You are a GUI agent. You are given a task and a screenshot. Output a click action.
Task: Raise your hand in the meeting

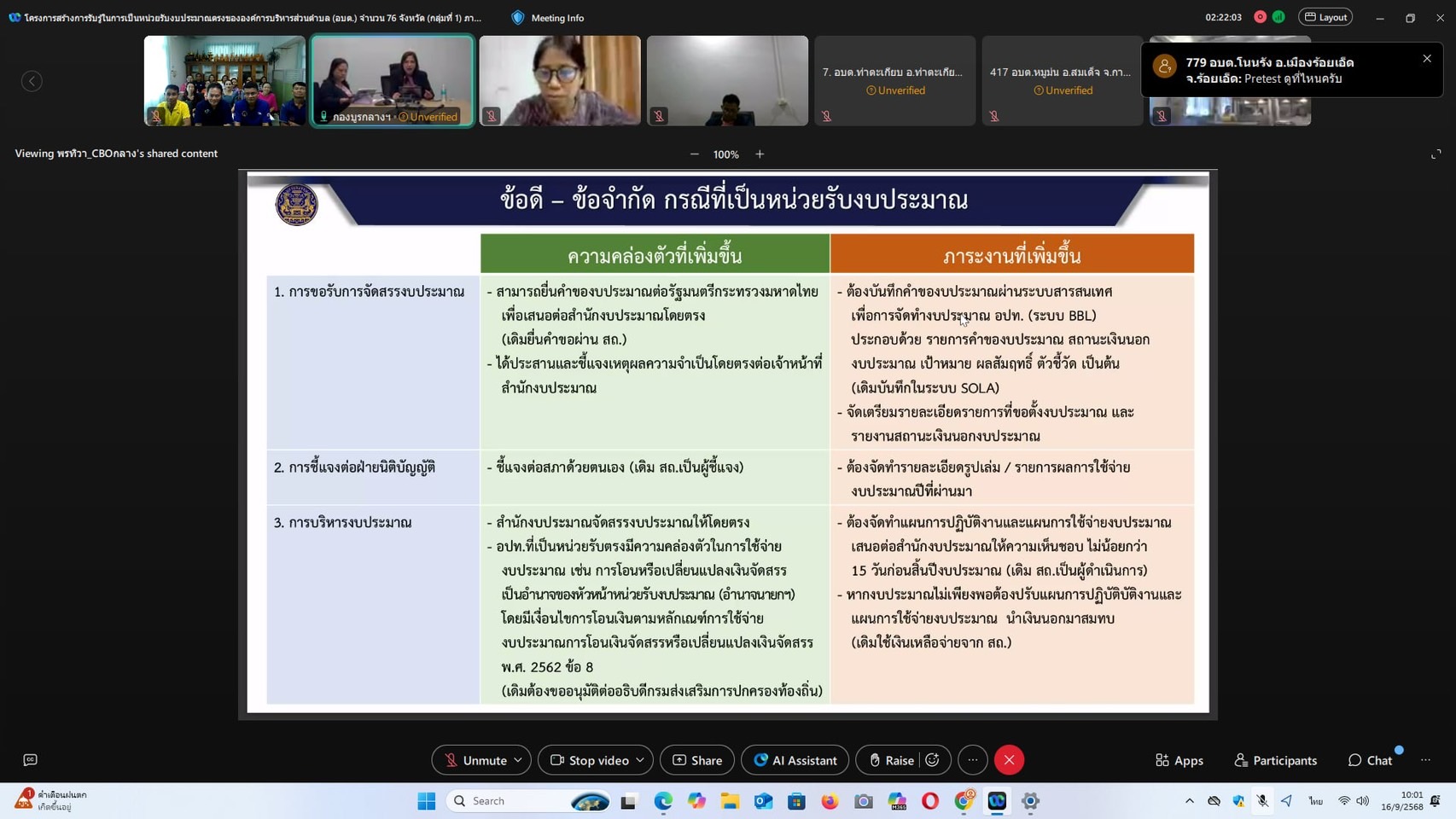pyautogui.click(x=890, y=760)
